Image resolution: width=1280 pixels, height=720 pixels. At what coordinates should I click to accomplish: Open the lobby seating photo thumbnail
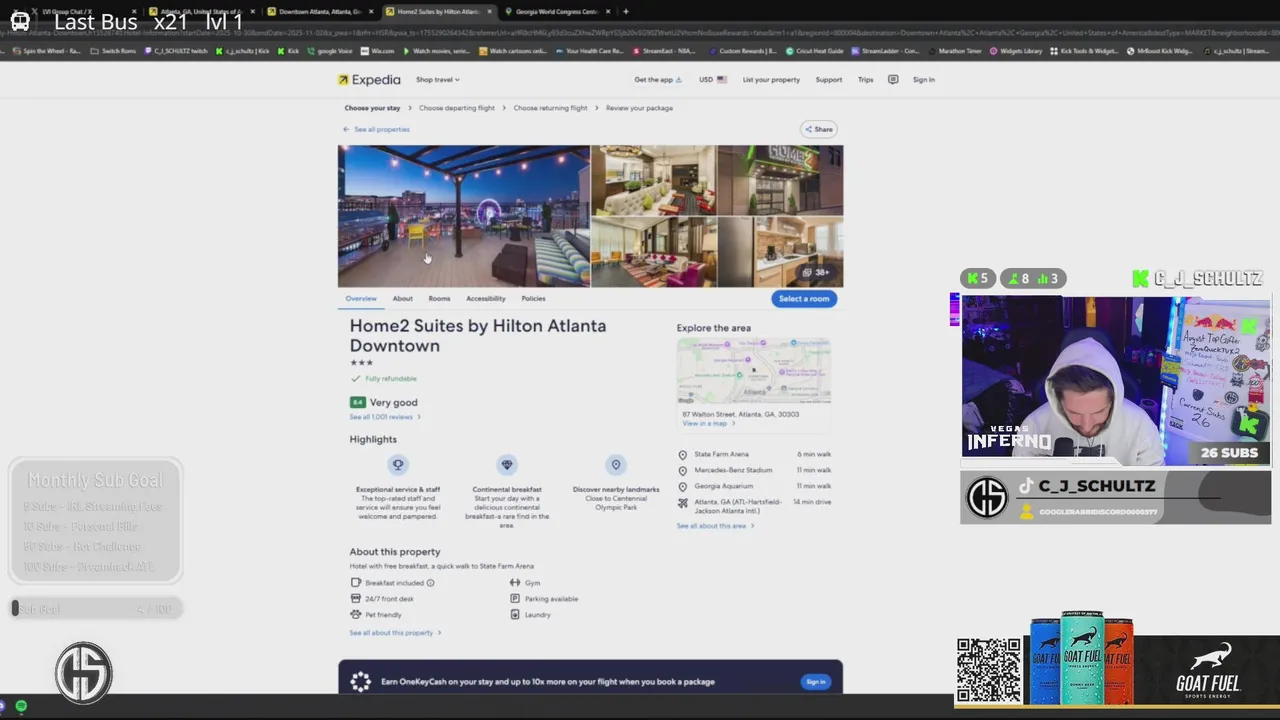pyautogui.click(x=654, y=180)
